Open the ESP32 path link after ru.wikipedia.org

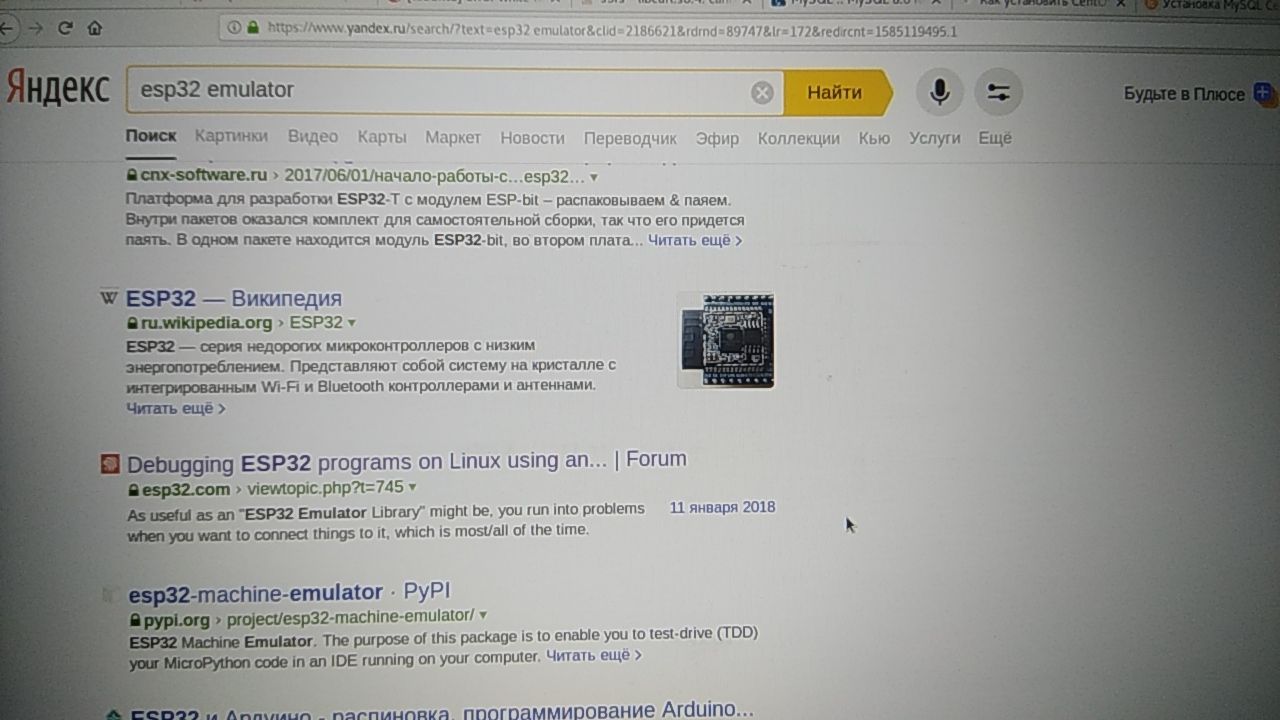click(x=316, y=323)
